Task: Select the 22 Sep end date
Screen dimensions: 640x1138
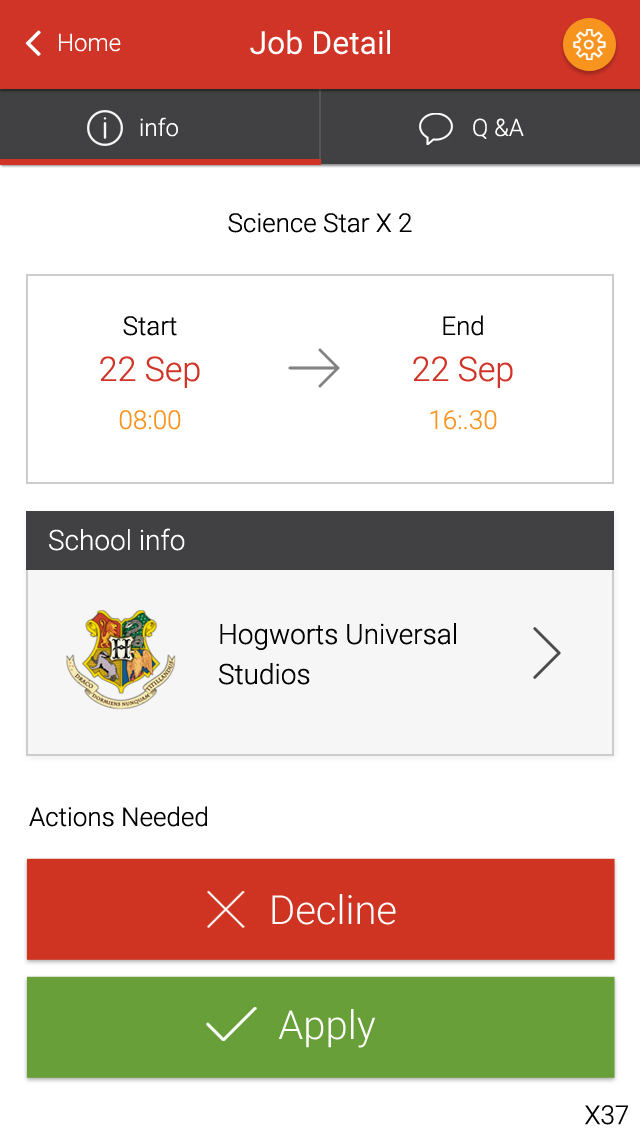Action: click(463, 370)
